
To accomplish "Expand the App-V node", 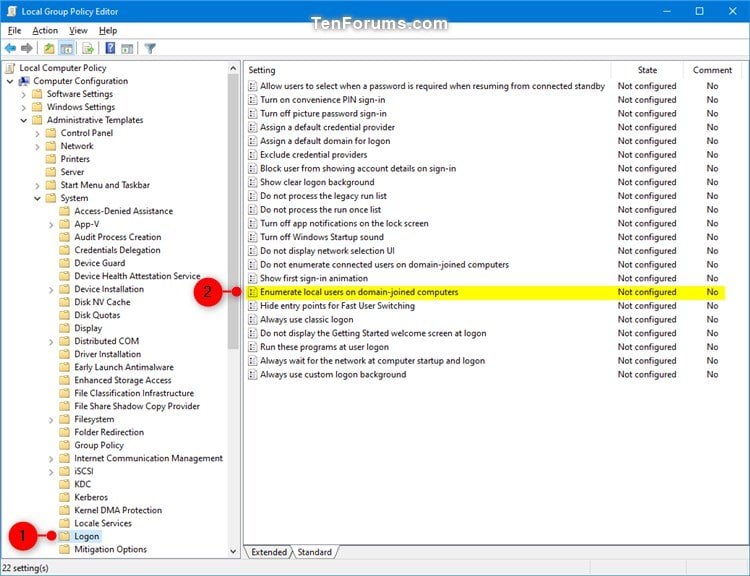I will 51,224.
